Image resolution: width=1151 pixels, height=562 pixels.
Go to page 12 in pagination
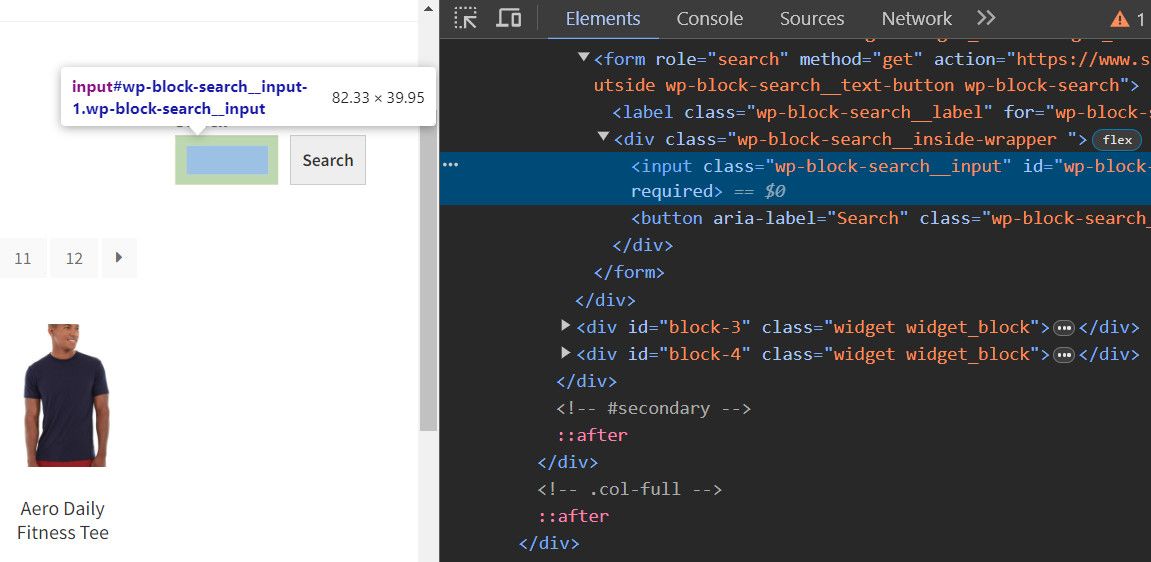[x=74, y=258]
